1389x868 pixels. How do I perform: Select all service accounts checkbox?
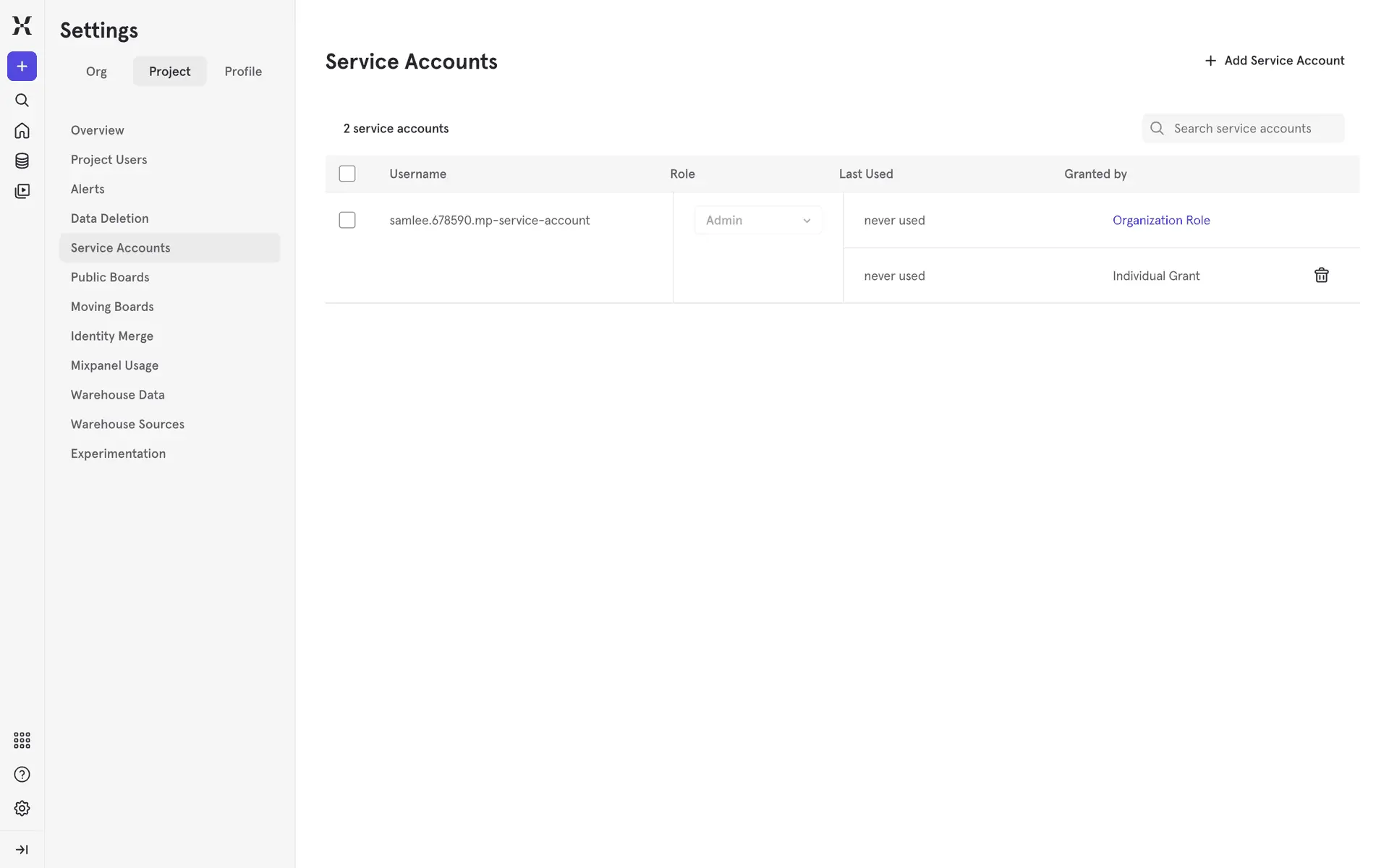click(347, 174)
